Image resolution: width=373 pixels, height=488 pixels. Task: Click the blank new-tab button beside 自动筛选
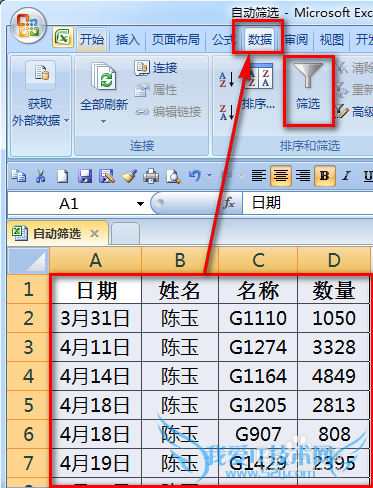tap(125, 234)
